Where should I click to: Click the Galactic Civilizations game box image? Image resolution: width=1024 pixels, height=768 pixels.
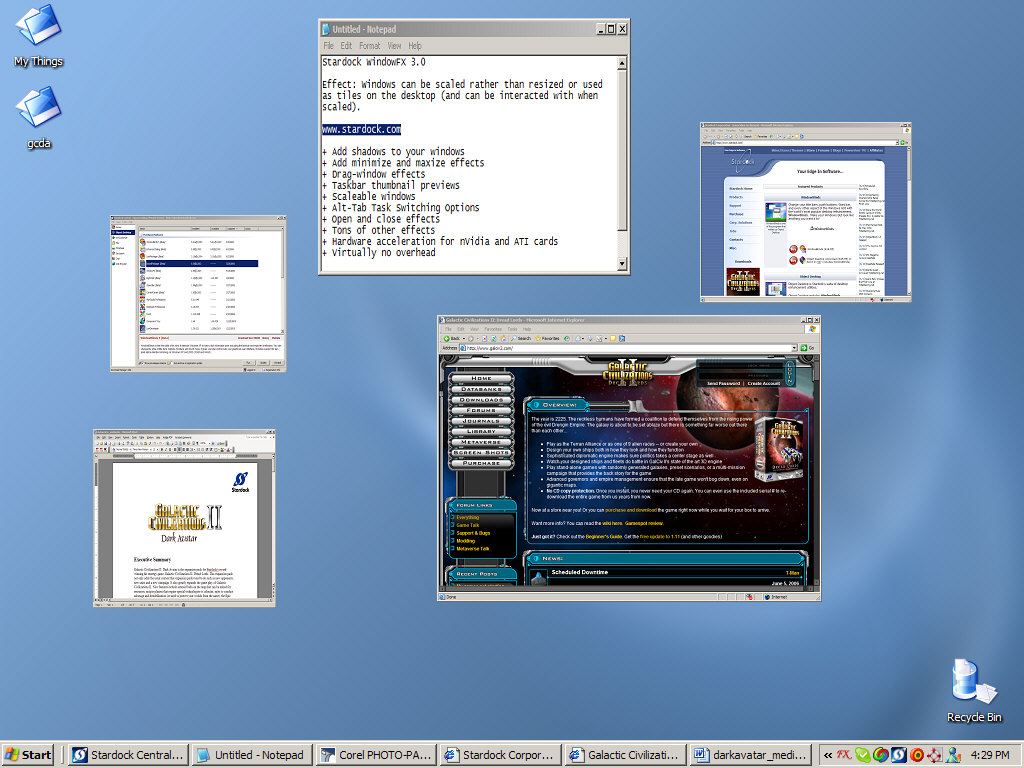click(778, 449)
